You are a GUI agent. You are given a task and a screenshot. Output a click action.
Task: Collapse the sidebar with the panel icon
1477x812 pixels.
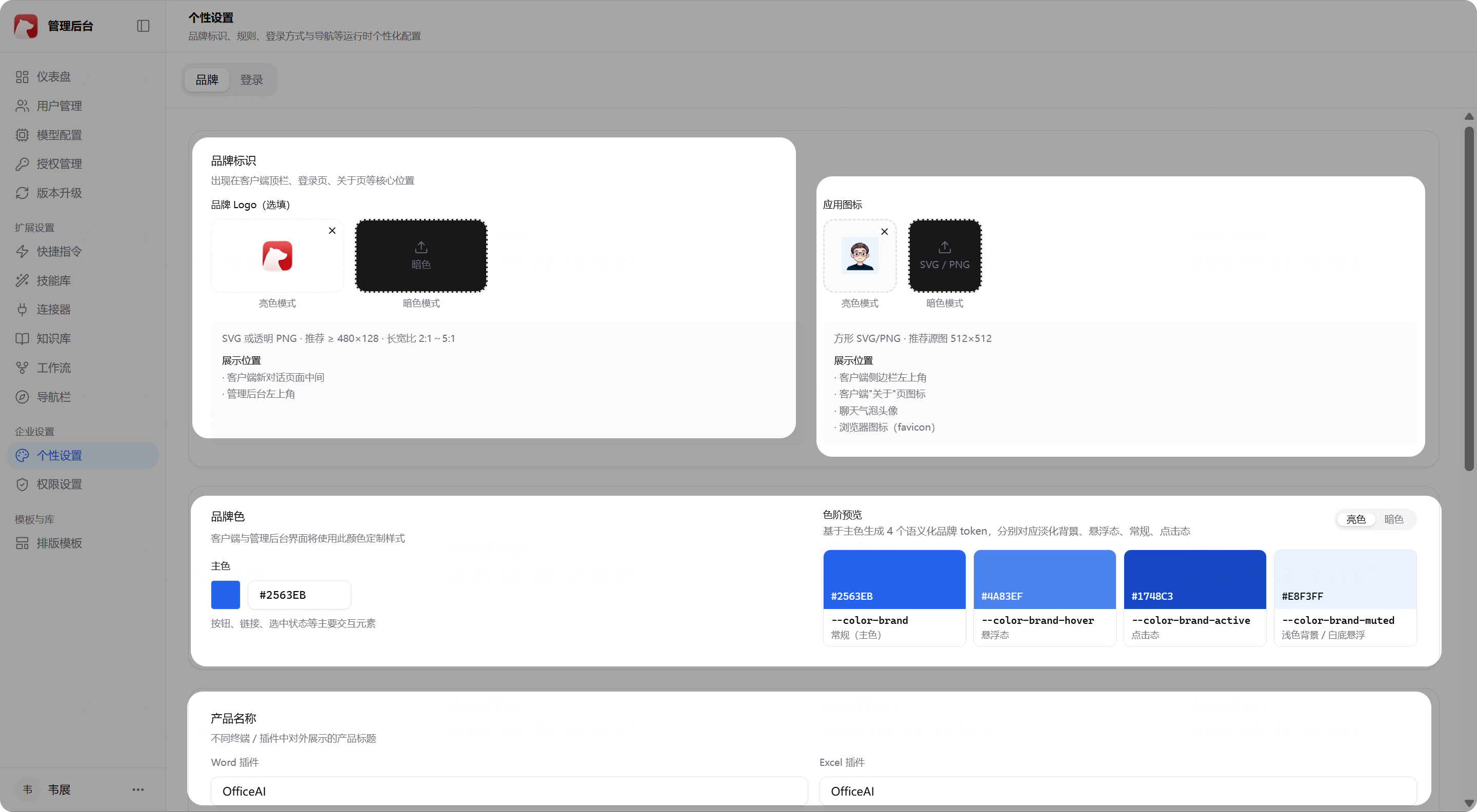pyautogui.click(x=143, y=26)
